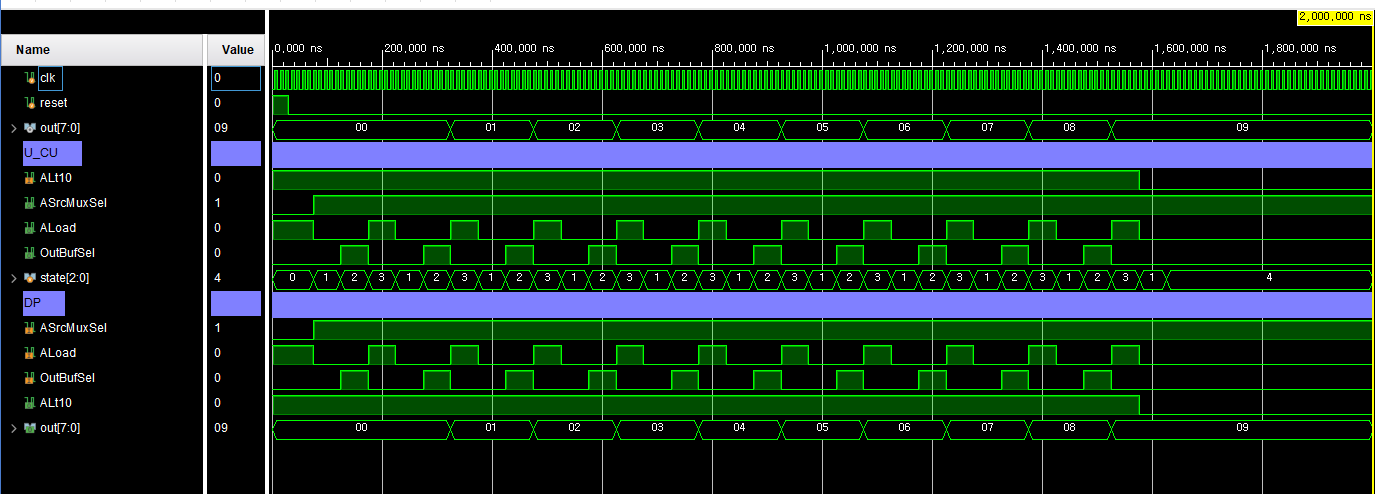Viewport: 1375px width, 494px height.
Task: Select the state[2:0] signal name
Action: (64, 278)
